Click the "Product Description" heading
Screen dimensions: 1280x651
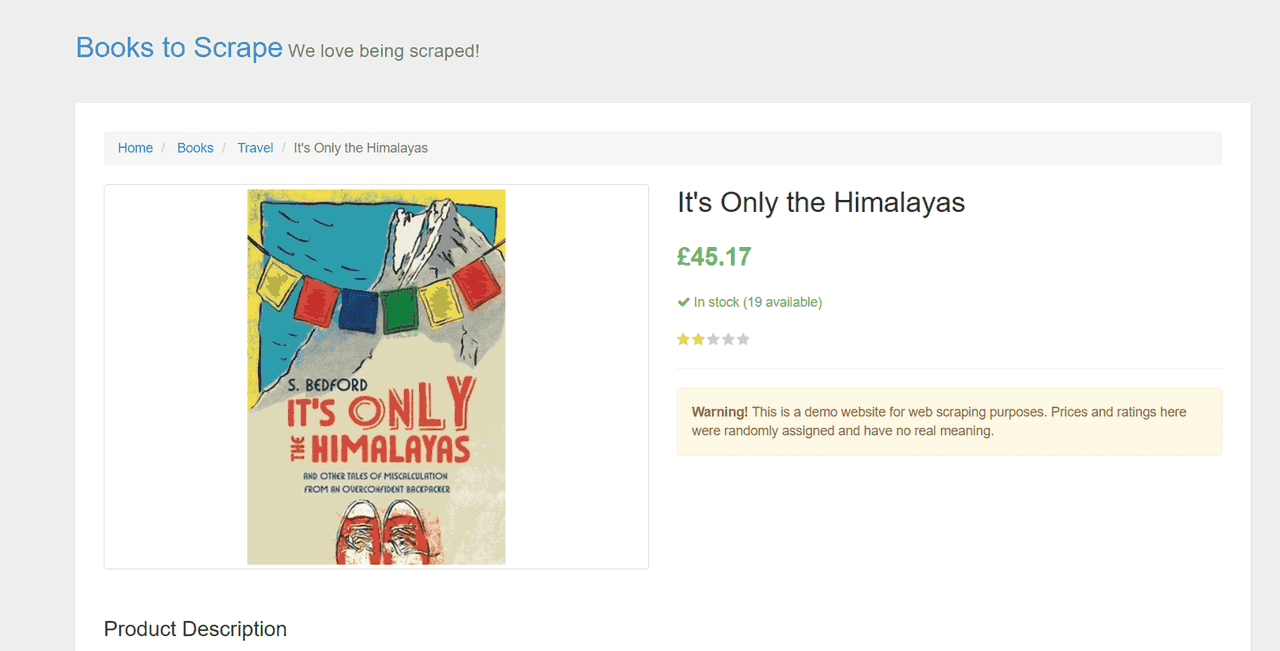tap(195, 629)
